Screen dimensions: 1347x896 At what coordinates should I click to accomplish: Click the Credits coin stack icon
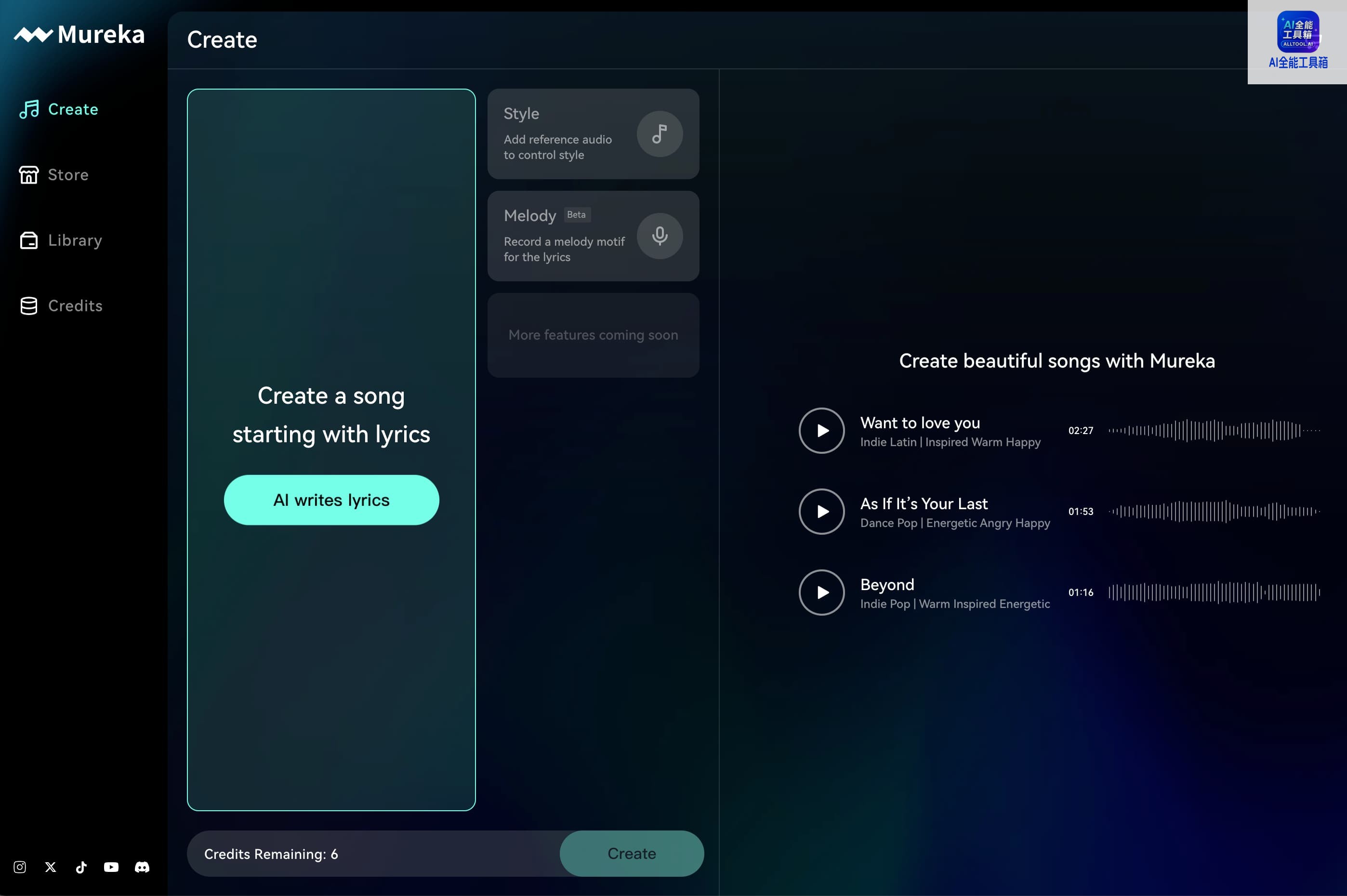tap(28, 306)
